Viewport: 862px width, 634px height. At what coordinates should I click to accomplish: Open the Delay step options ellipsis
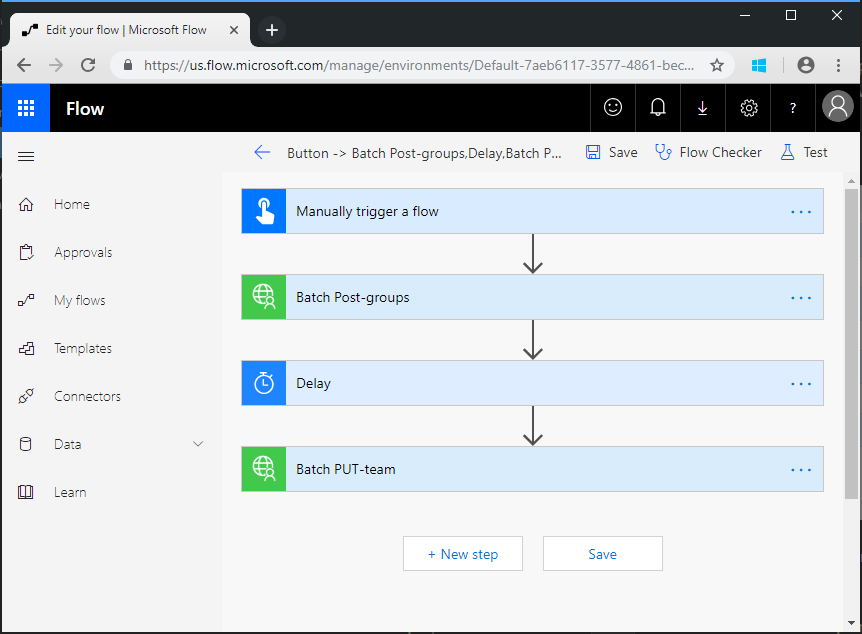(x=801, y=384)
